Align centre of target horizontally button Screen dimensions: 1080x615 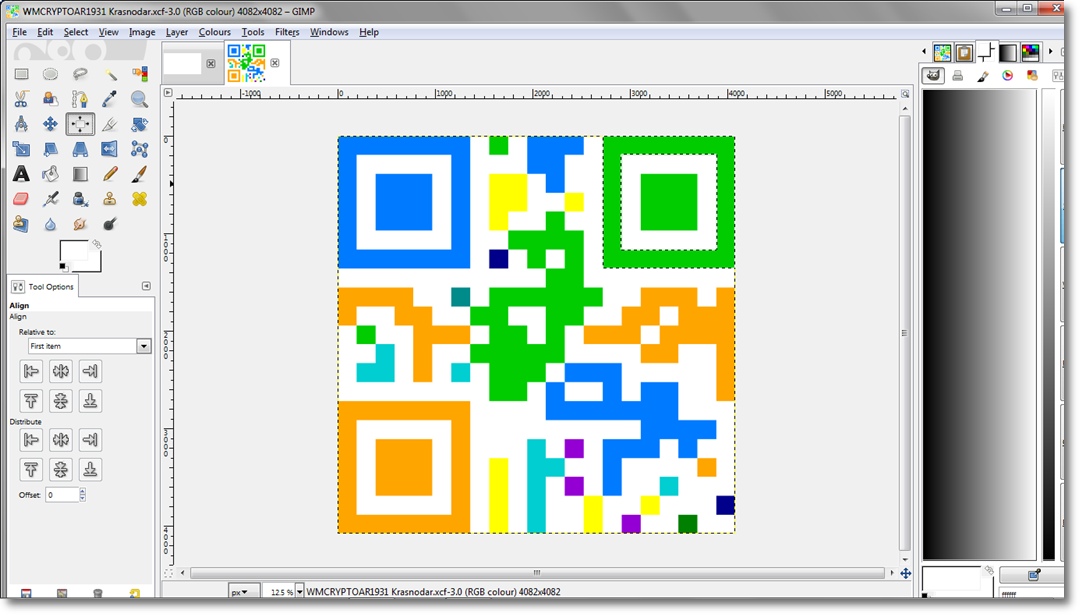tap(61, 371)
